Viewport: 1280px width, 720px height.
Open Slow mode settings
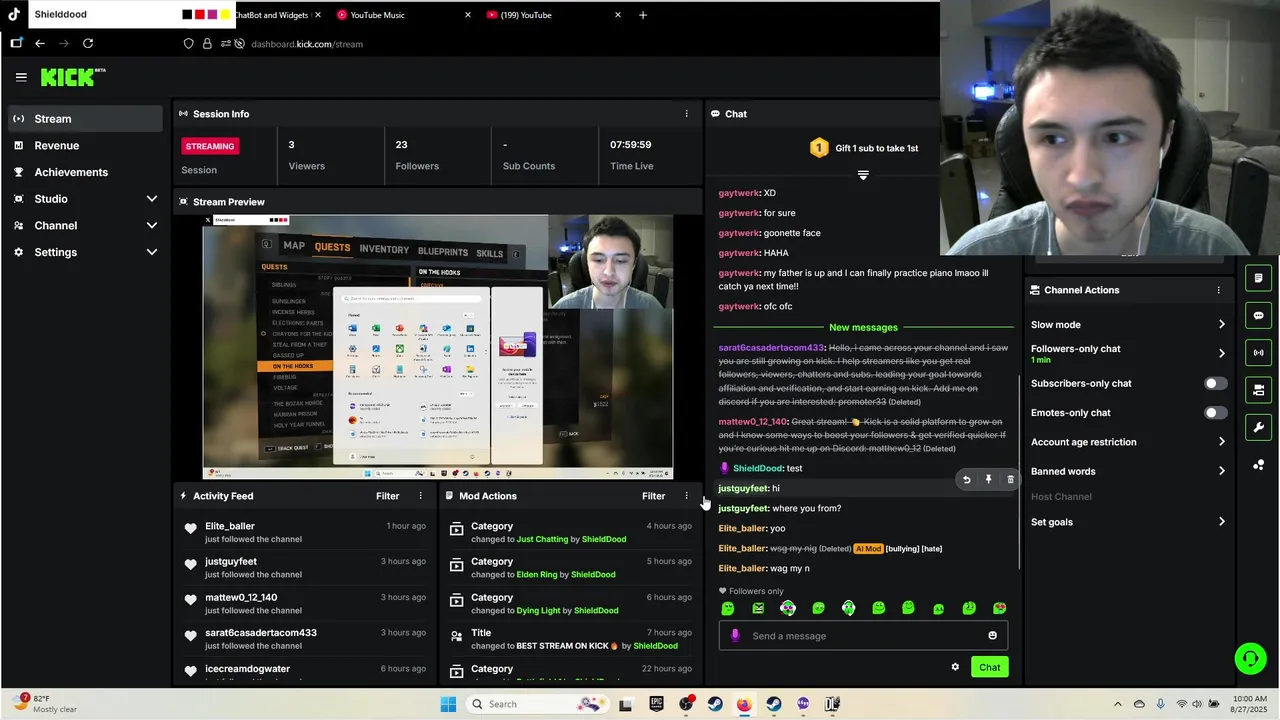pos(1128,325)
